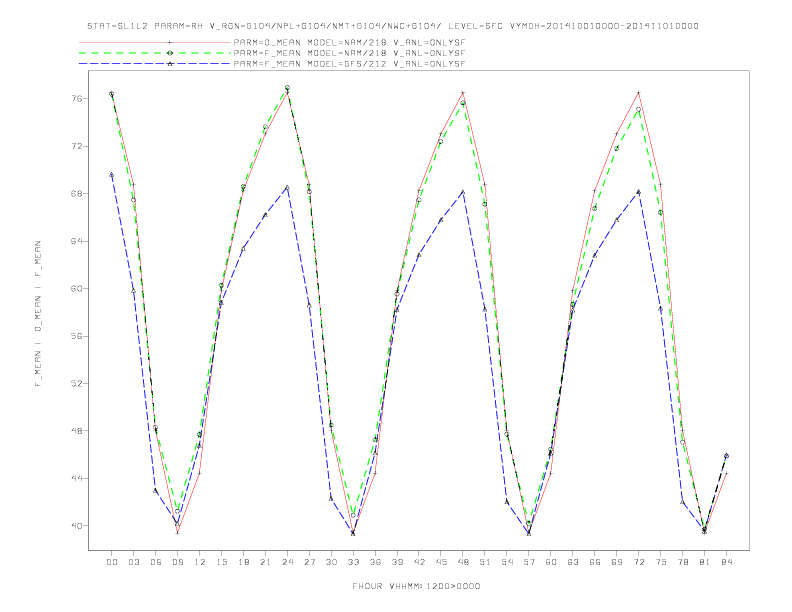The height and width of the screenshot is (612, 792).
Task: Click legend text PARM=F_MEAN MODEL=GFS/212
Action: [x=310, y=64]
